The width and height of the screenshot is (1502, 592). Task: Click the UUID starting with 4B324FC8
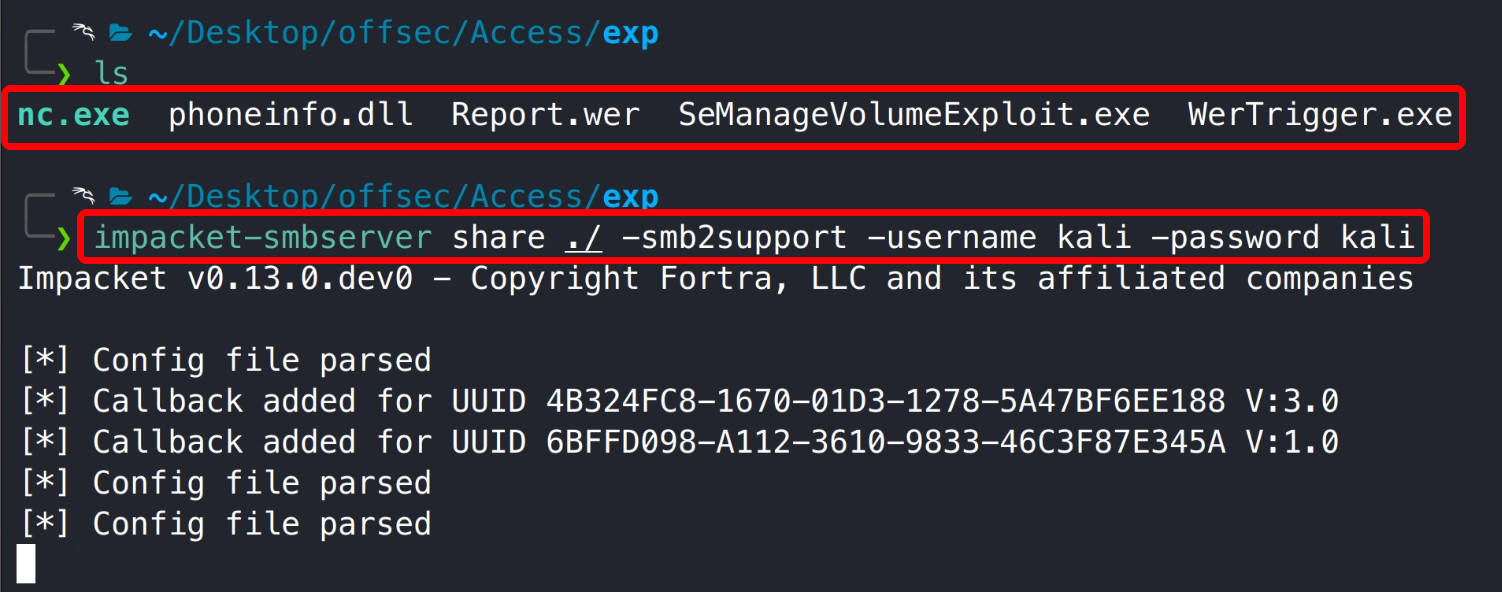(885, 401)
